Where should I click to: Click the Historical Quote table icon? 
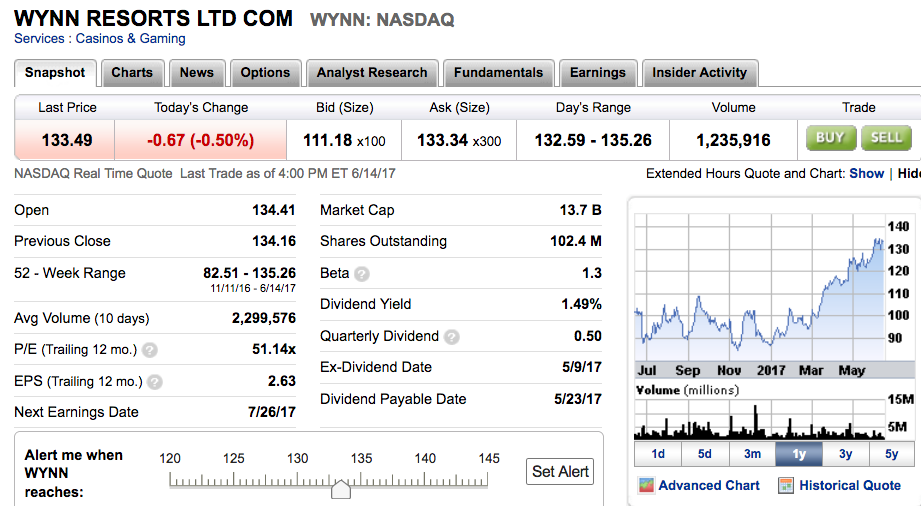785,485
